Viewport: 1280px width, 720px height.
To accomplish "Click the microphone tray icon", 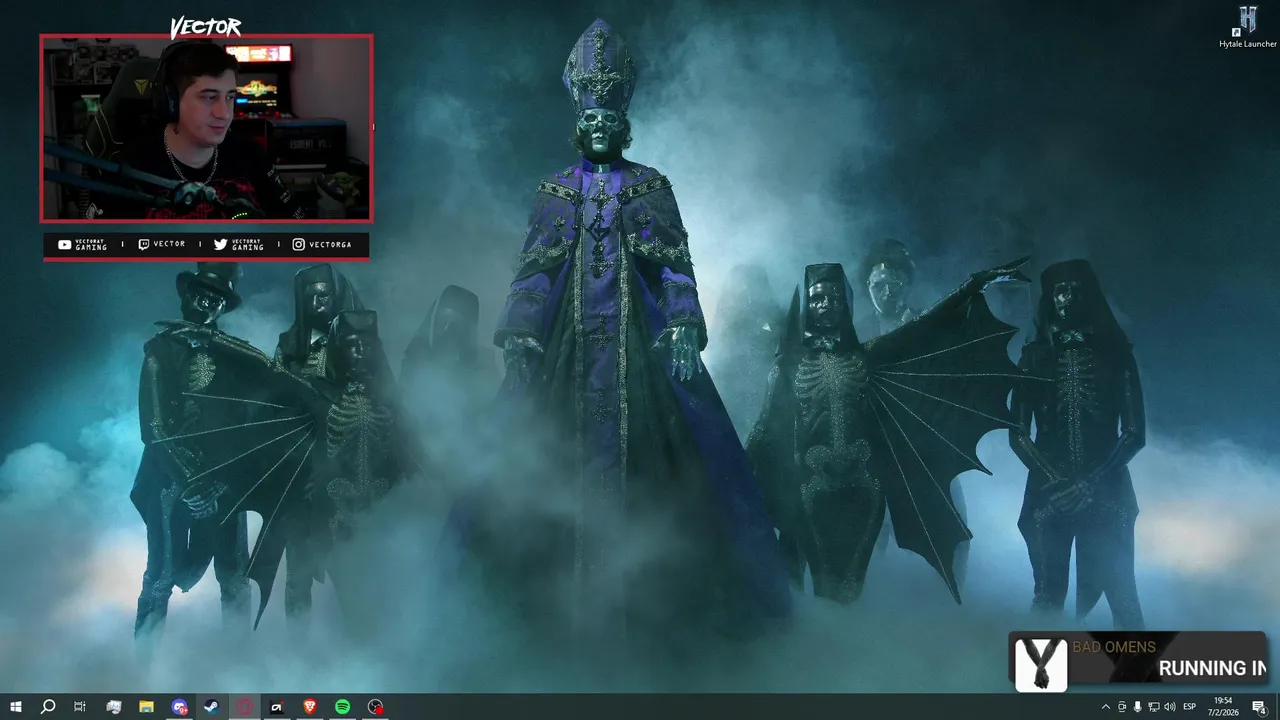I will tap(1138, 707).
